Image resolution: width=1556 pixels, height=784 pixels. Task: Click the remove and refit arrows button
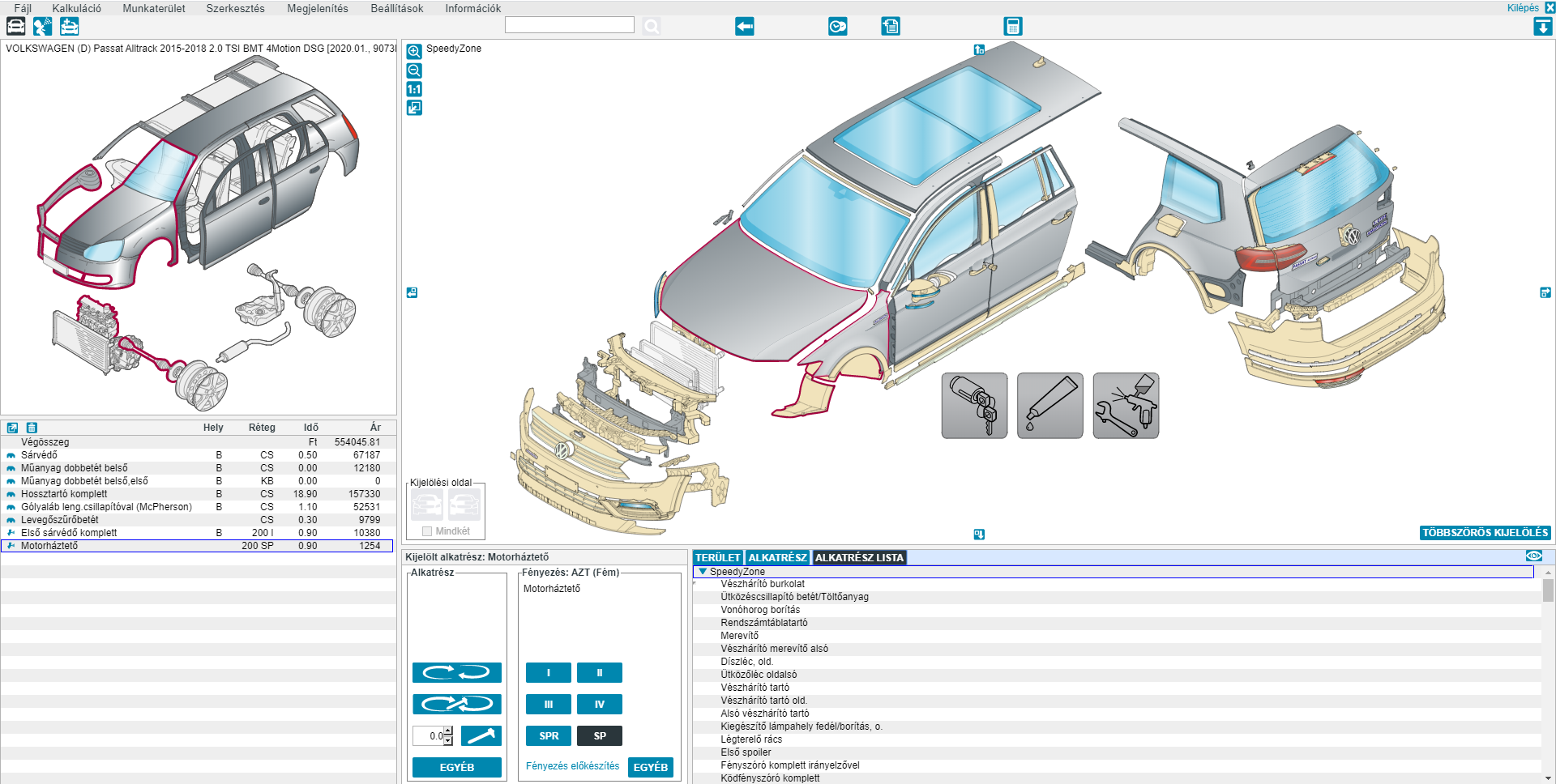click(457, 704)
